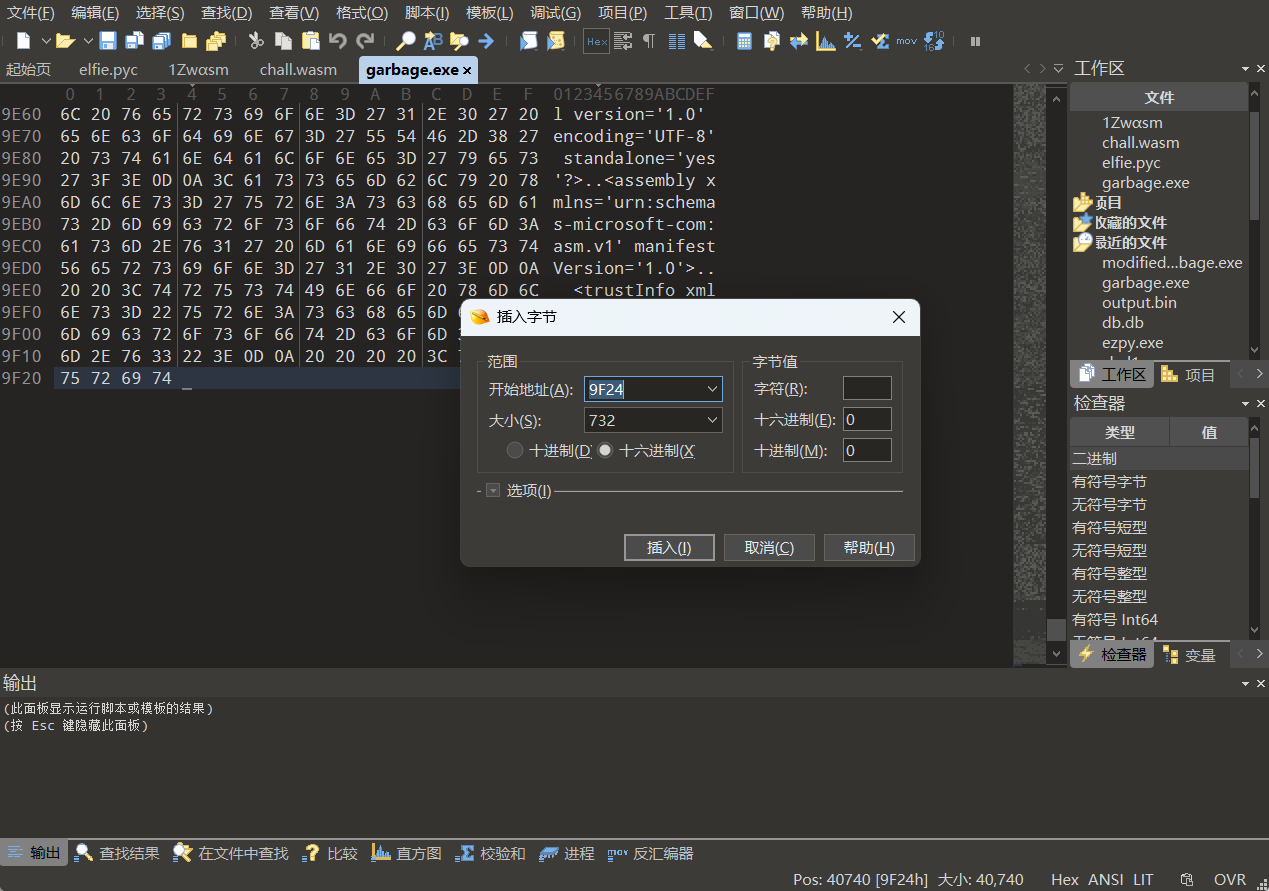Click the Paste clipboard icon

point(311,41)
